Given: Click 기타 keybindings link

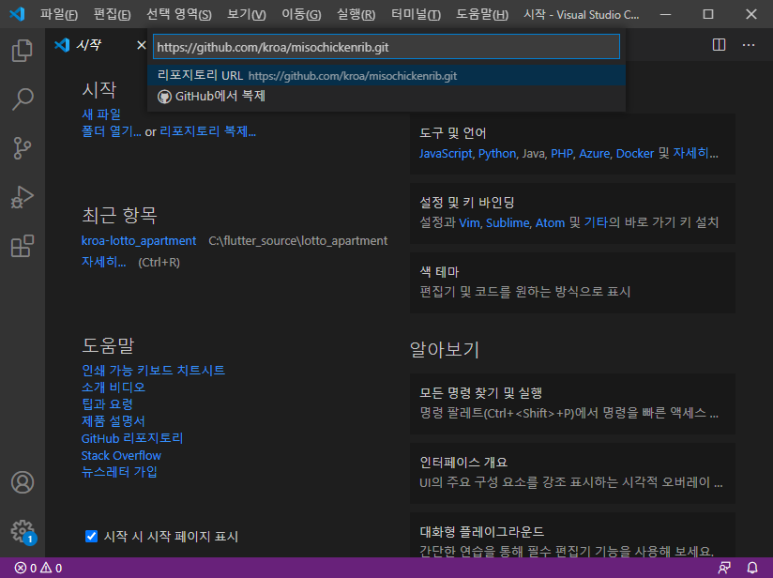Looking at the screenshot, I should [x=596, y=223].
